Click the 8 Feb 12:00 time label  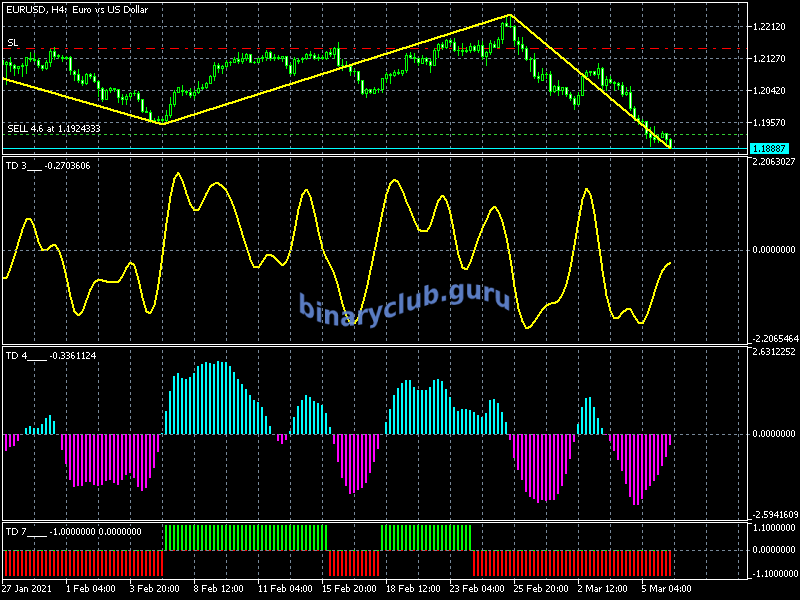pyautogui.click(x=217, y=588)
